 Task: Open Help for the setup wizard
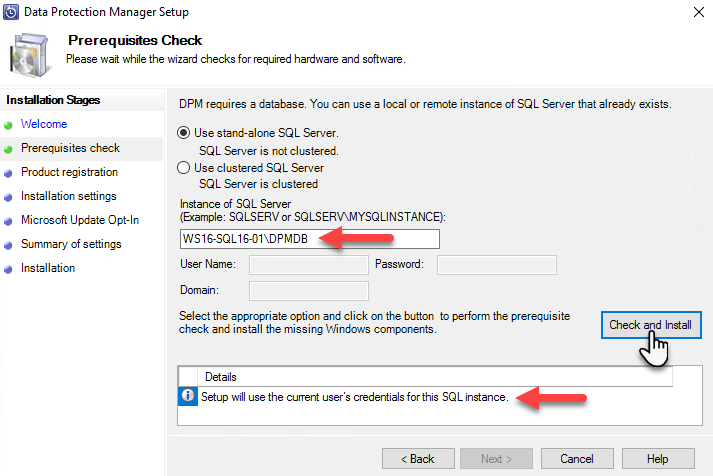click(658, 459)
